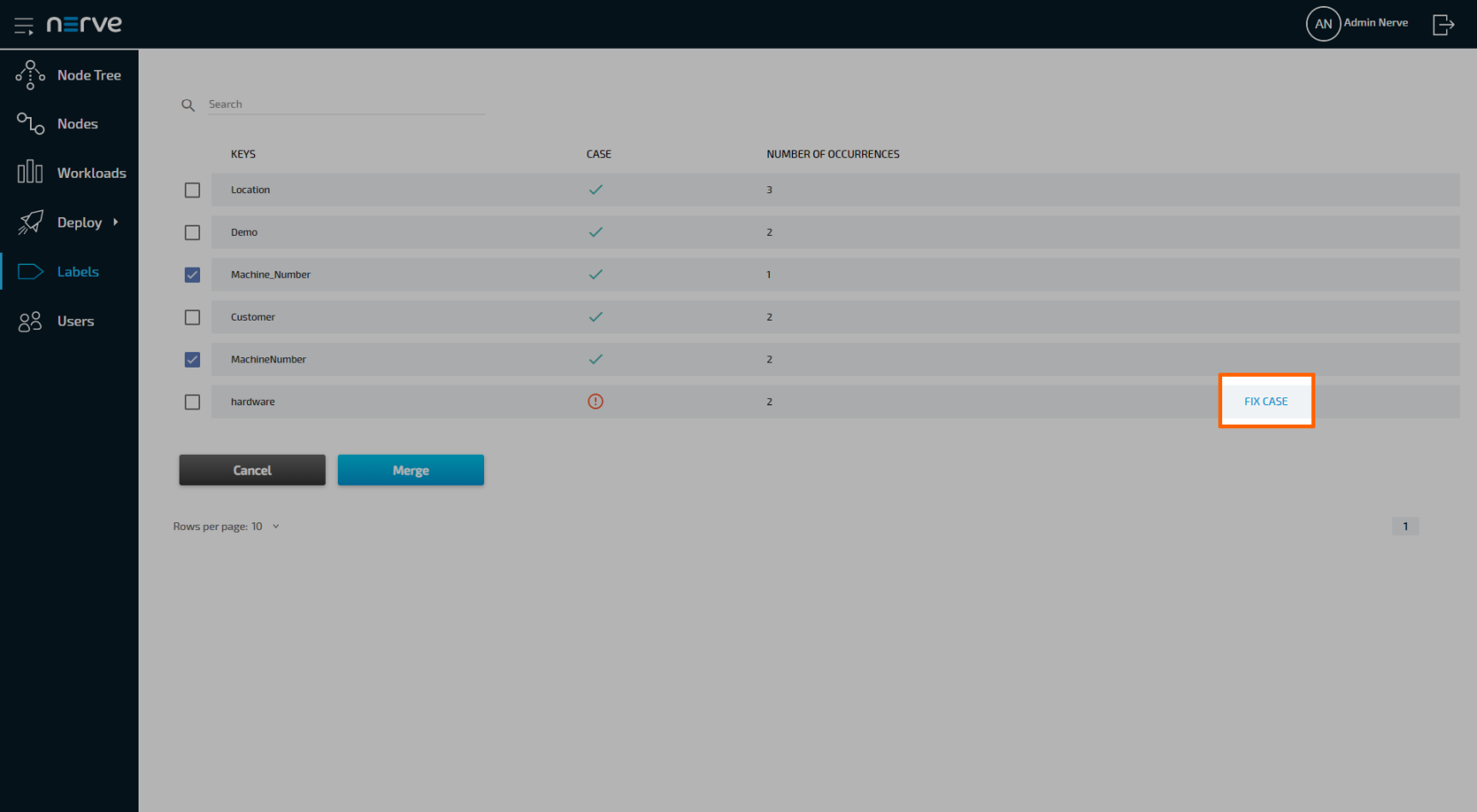
Task: Click the AN user avatar icon
Action: 1322,24
